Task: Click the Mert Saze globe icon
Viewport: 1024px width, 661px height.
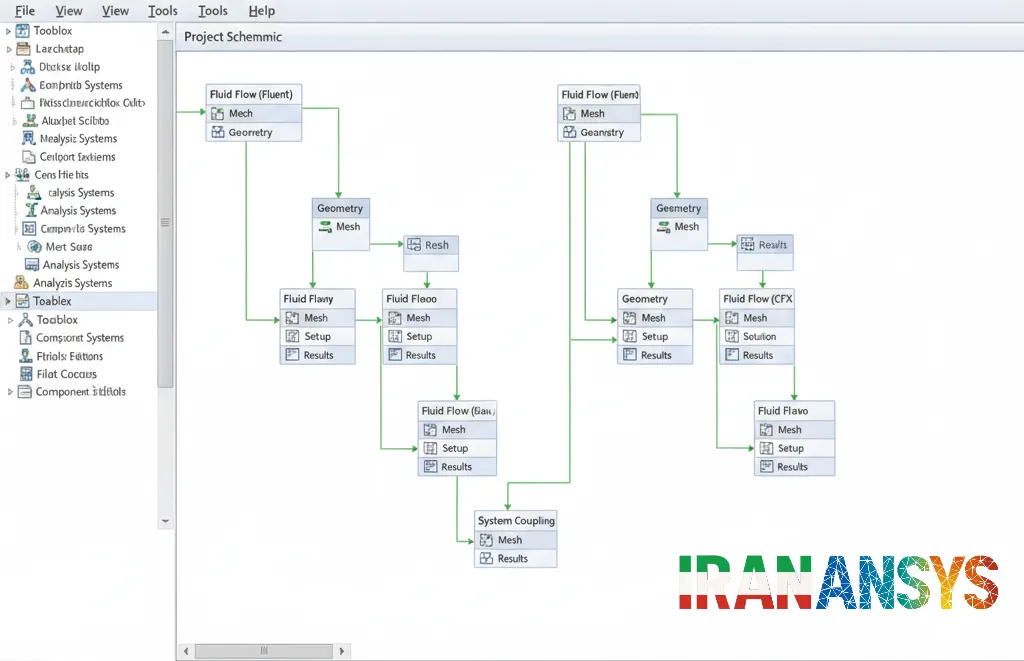Action: tap(35, 247)
